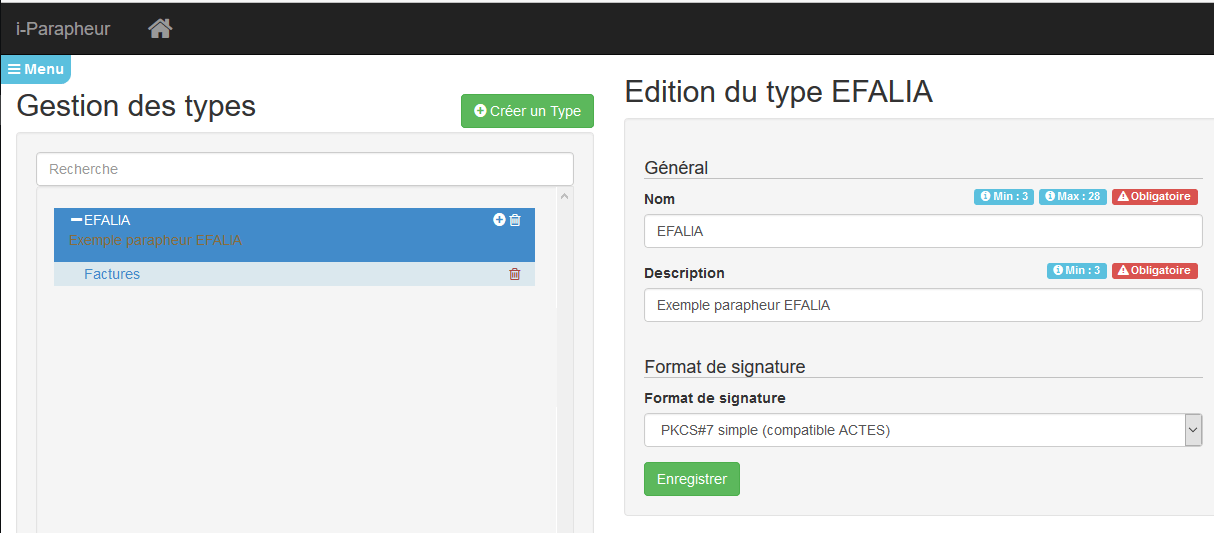Click the Max : 28 info badge

point(1073,197)
